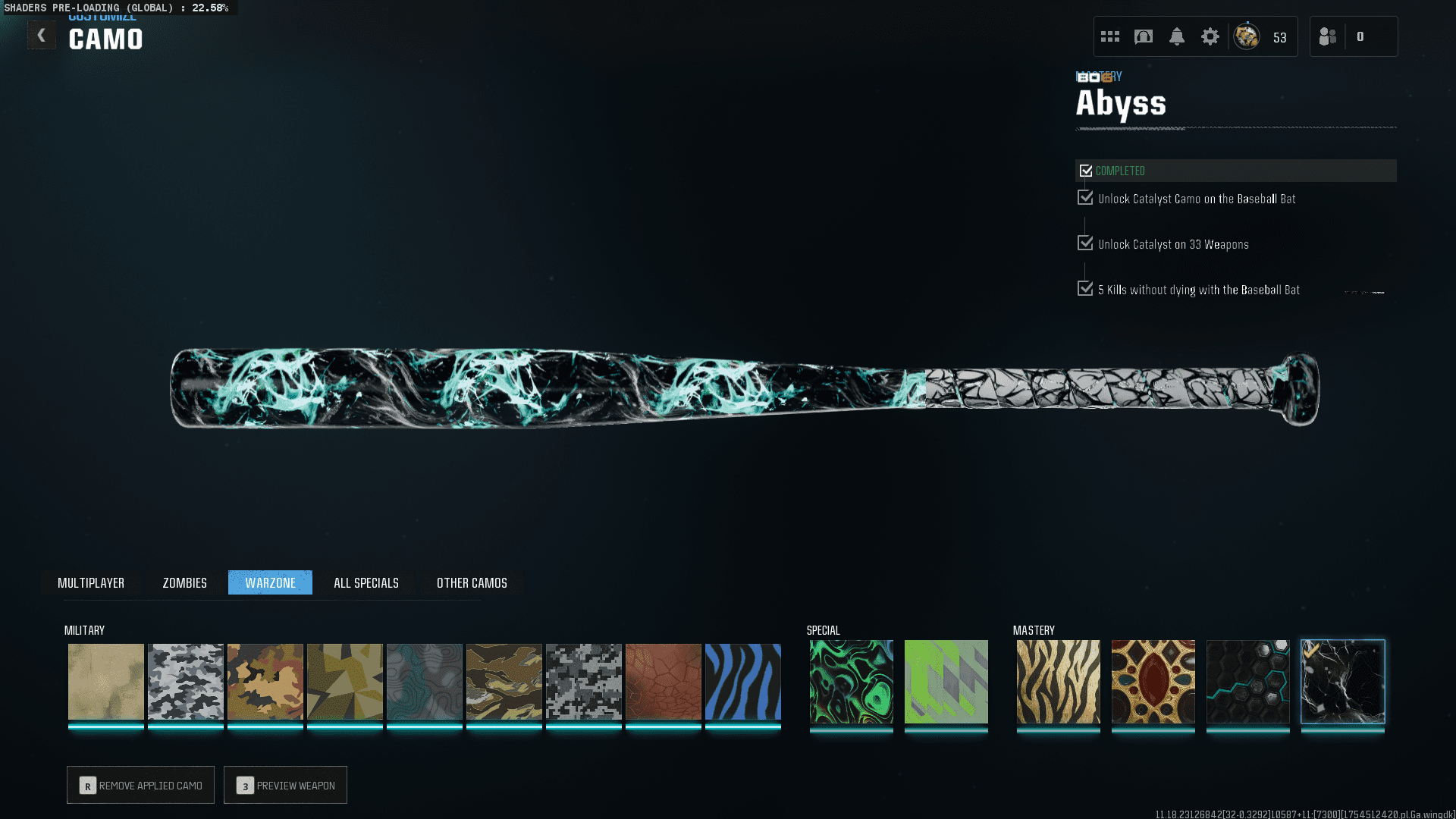Screen dimensions: 1456x819
Task: Click Preview Weapon button
Action: point(285,785)
